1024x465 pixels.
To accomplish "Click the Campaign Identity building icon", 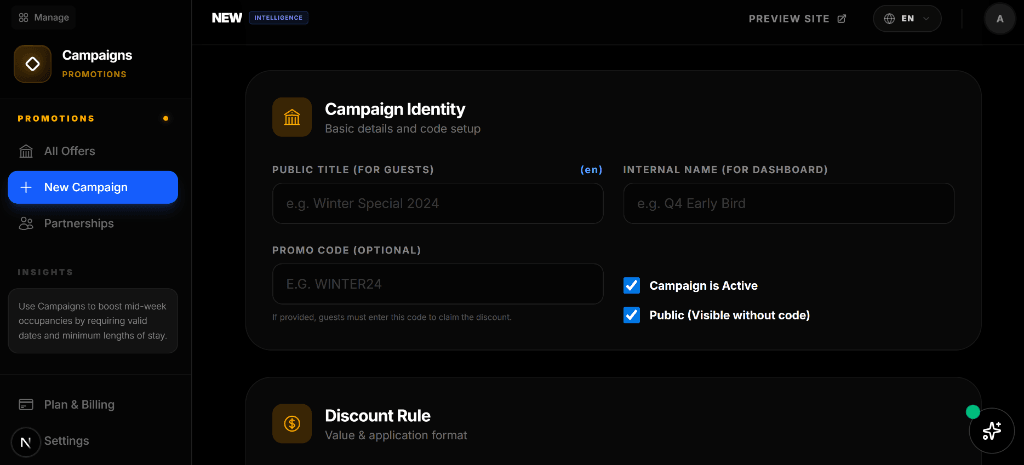I will click(x=292, y=118).
